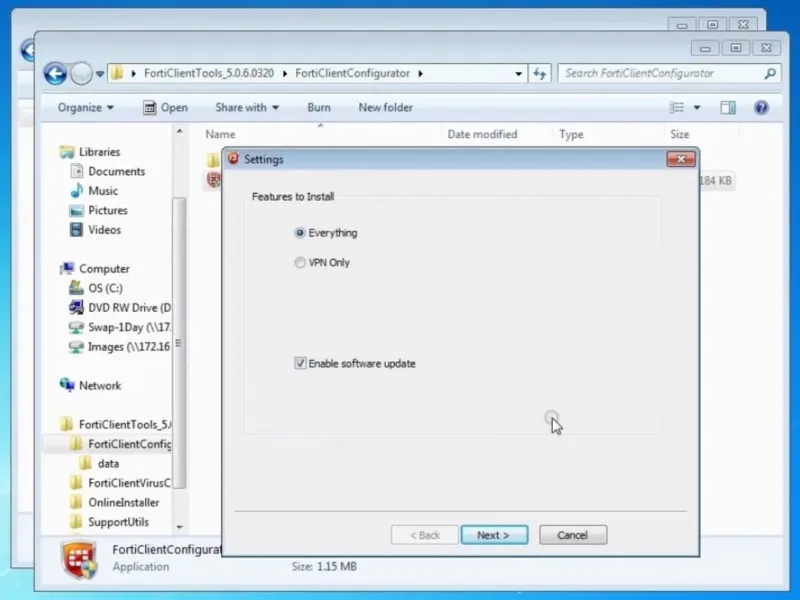Untick Enable software update checkbox
This screenshot has height=600, width=800.
[300, 363]
